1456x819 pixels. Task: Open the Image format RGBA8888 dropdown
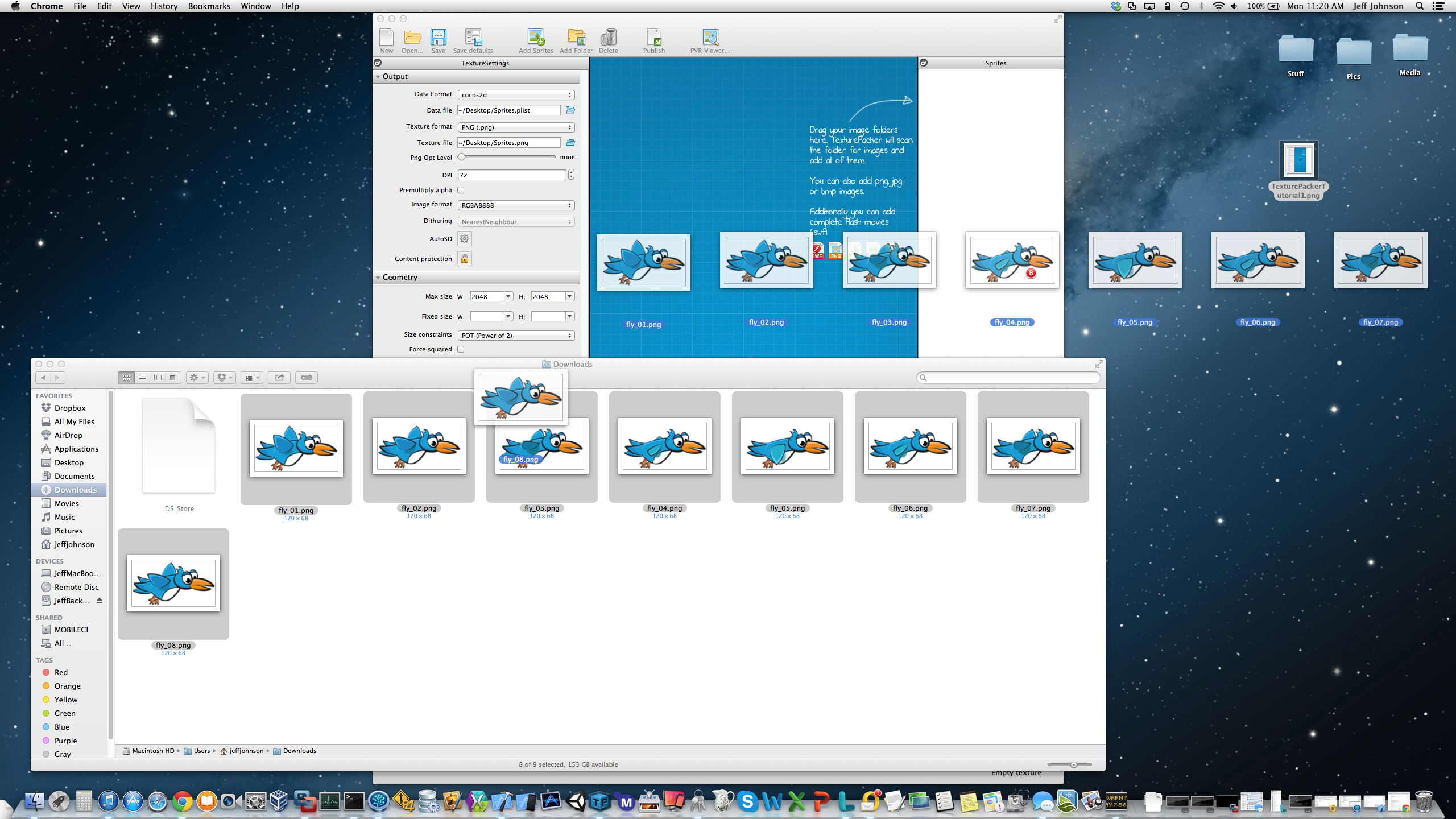tap(516, 205)
